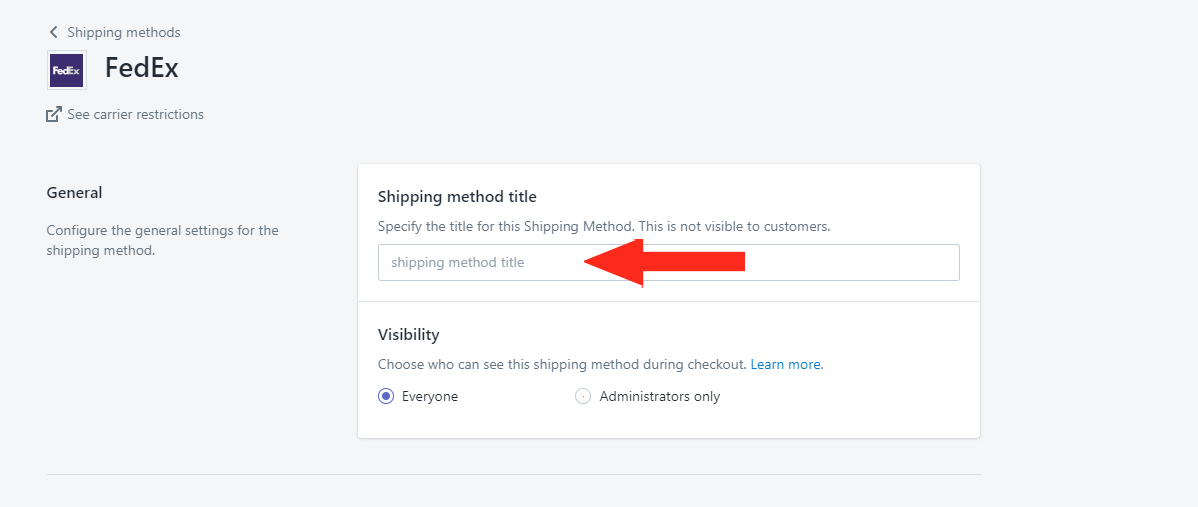This screenshot has height=507, width=1198.
Task: Click the FedEx logo thumbnail
Action: point(66,70)
